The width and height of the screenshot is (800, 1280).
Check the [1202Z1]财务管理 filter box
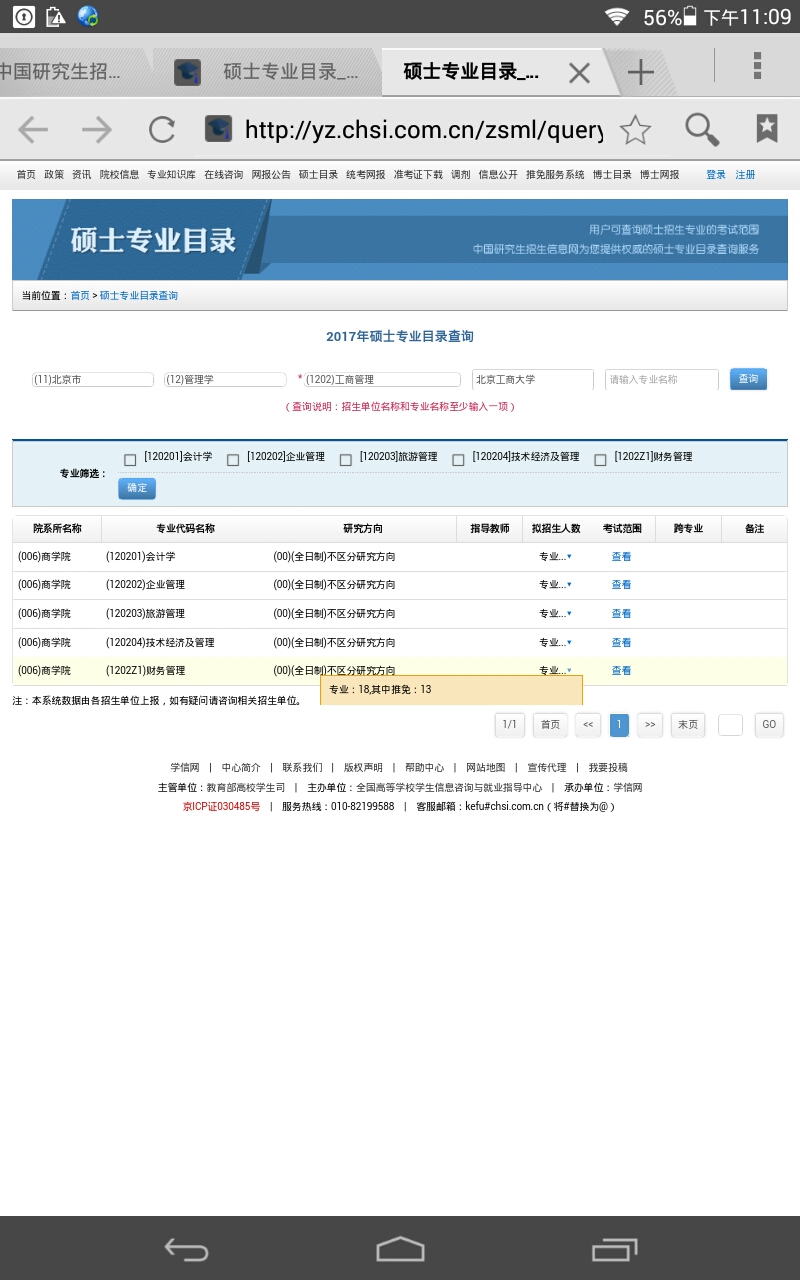click(x=600, y=460)
